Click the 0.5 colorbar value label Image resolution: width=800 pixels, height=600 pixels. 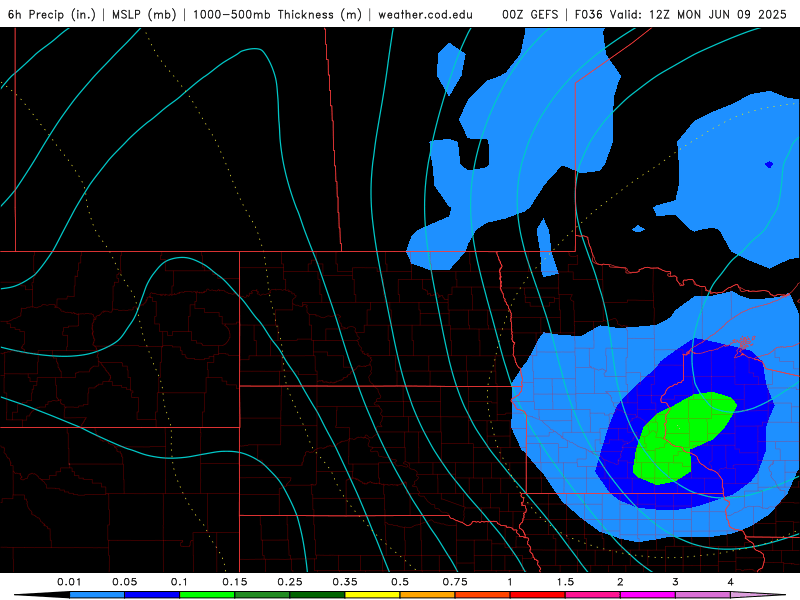point(400,582)
